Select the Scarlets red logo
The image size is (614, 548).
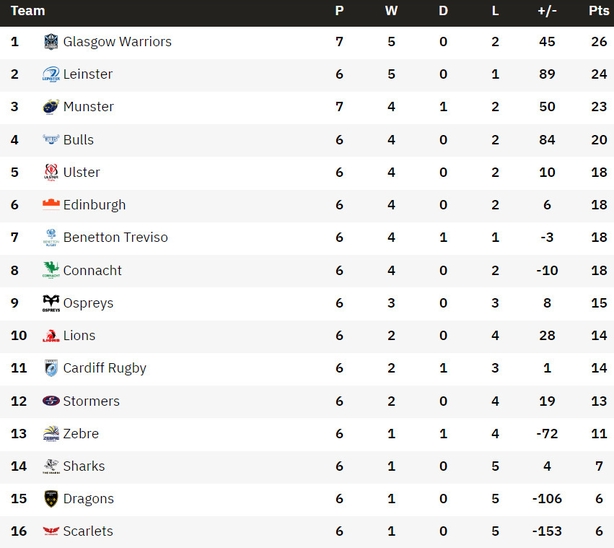[x=51, y=531]
